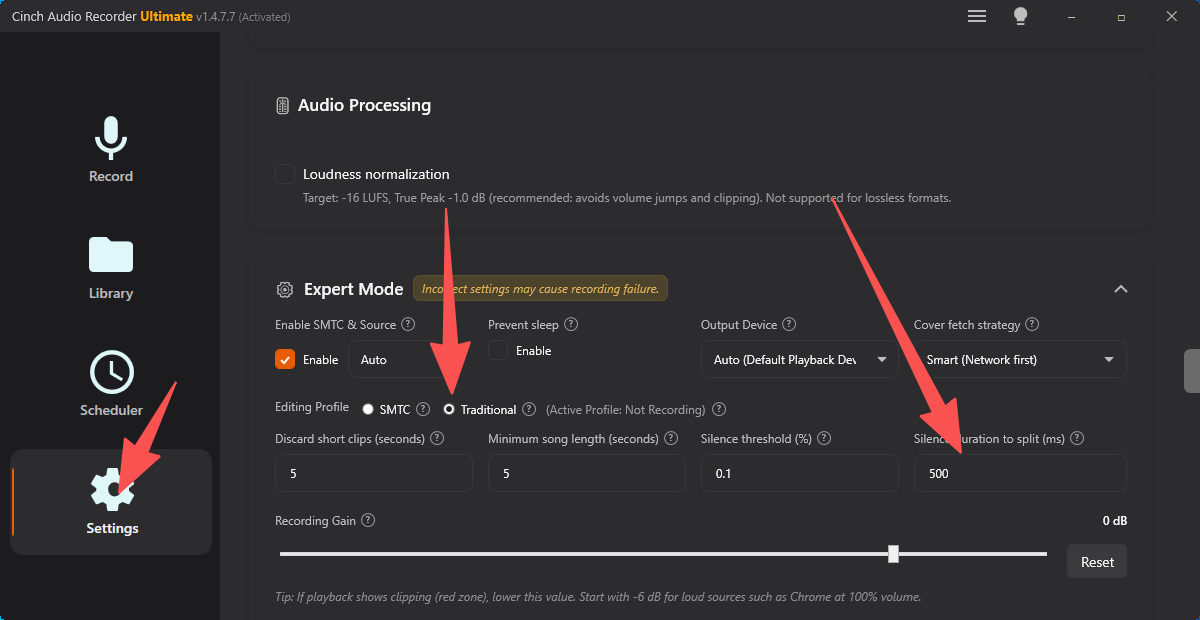The height and width of the screenshot is (620, 1200).
Task: Click help icon next to SMTC radio
Action: click(x=423, y=409)
